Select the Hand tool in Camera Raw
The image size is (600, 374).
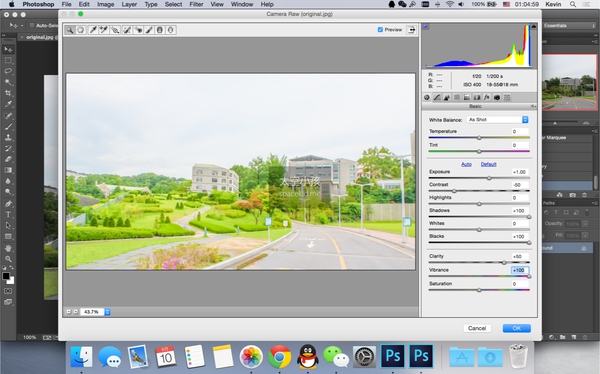(x=81, y=30)
